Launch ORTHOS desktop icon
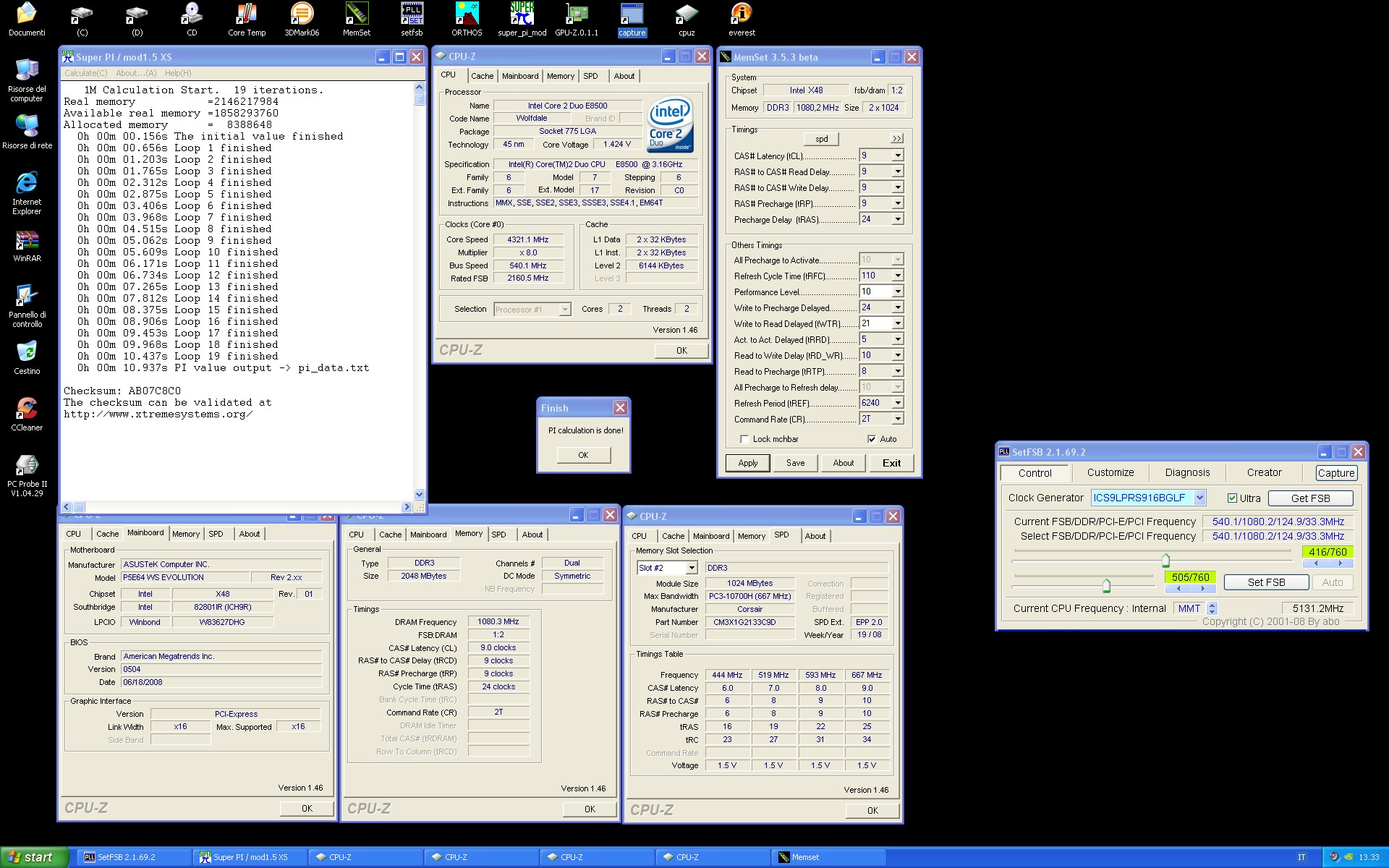Image resolution: width=1389 pixels, height=868 pixels. click(467, 20)
